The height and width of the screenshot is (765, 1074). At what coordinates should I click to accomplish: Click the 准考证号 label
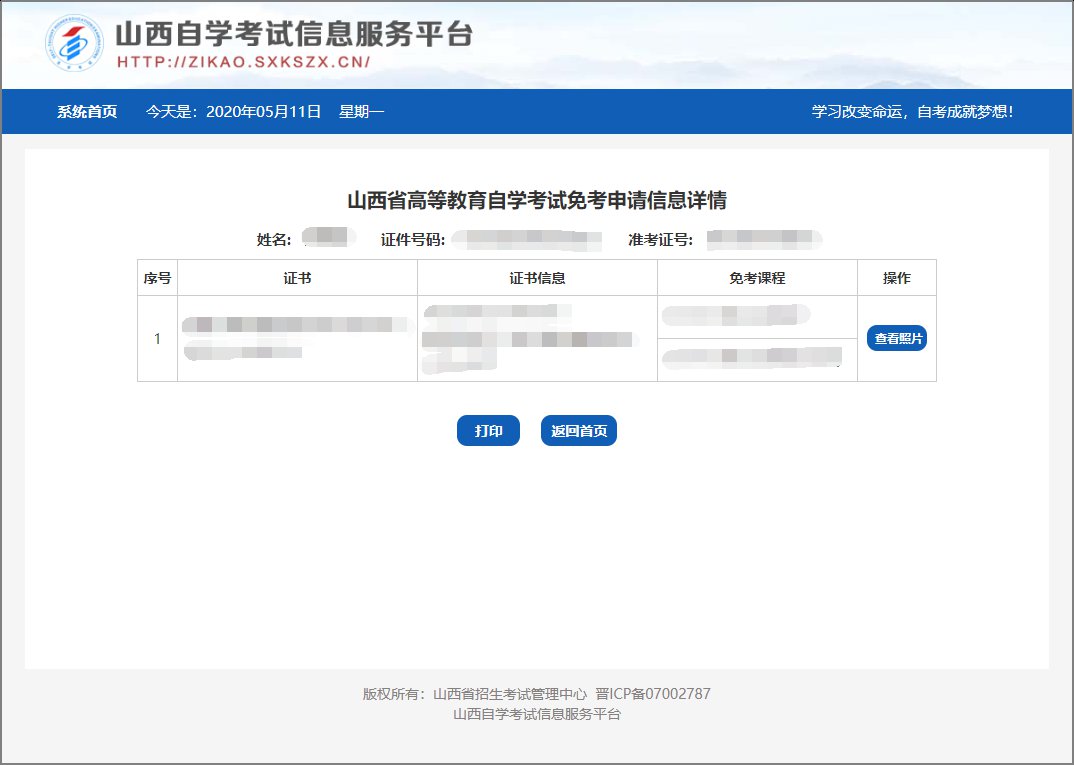coord(660,240)
